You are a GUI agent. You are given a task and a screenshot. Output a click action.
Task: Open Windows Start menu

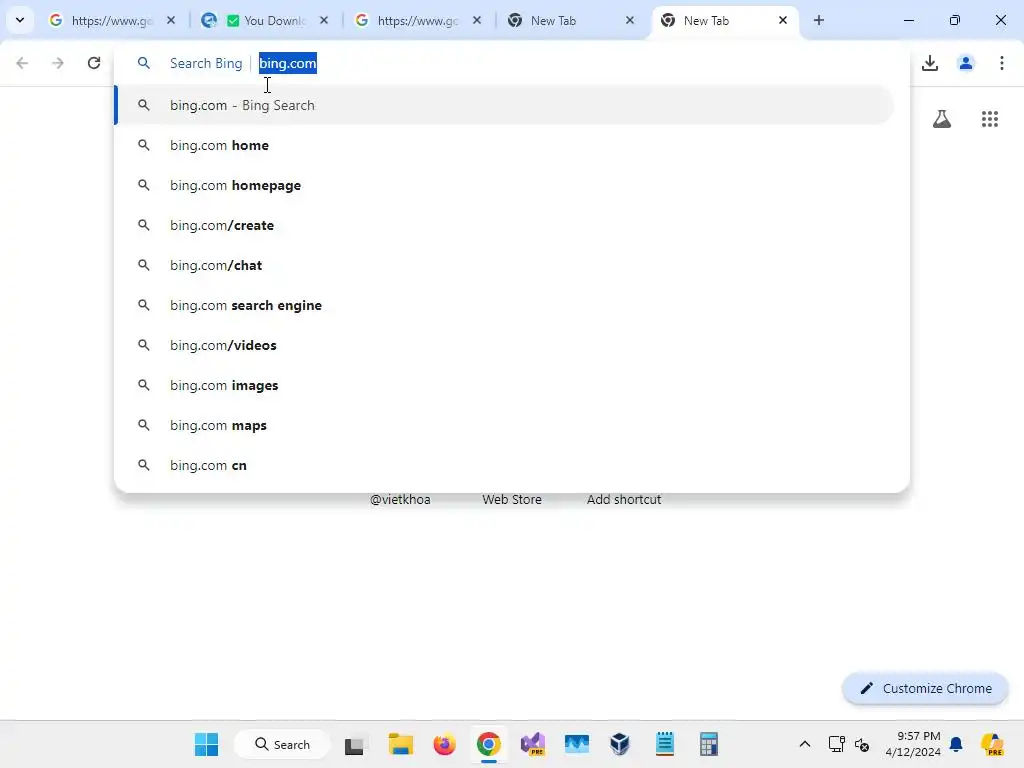coord(206,744)
